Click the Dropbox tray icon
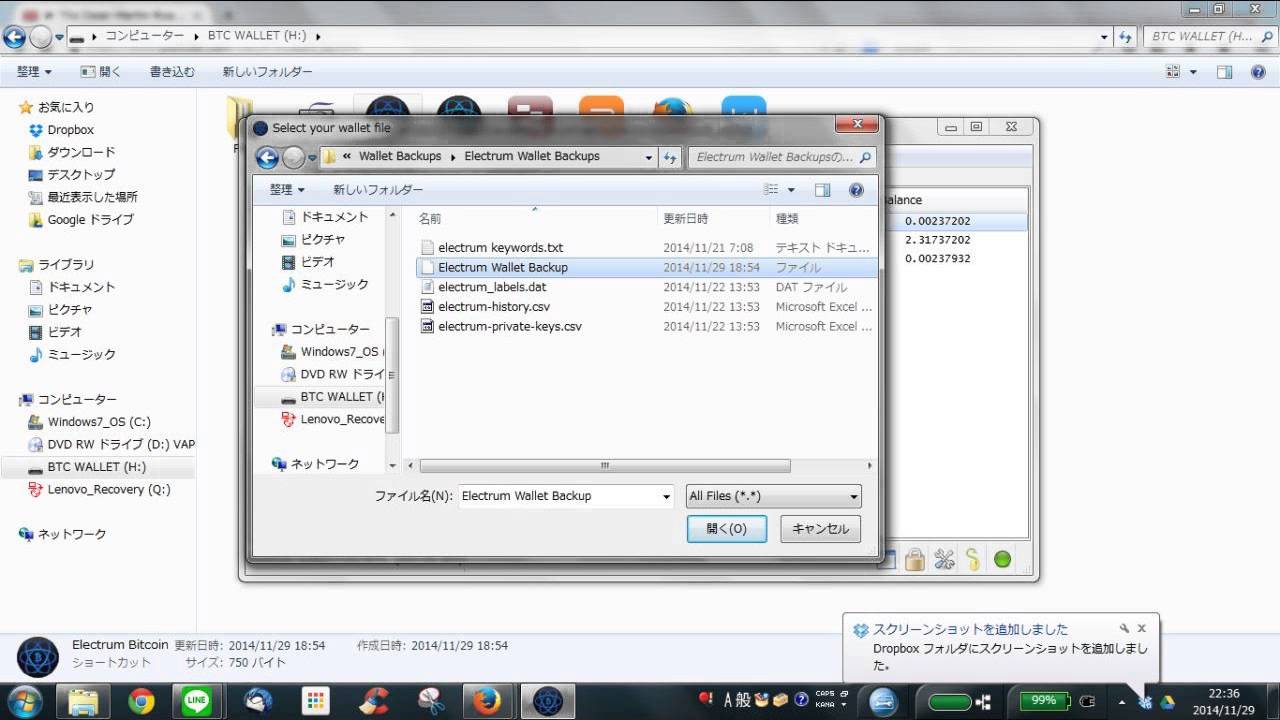The image size is (1280, 720). 1145,701
